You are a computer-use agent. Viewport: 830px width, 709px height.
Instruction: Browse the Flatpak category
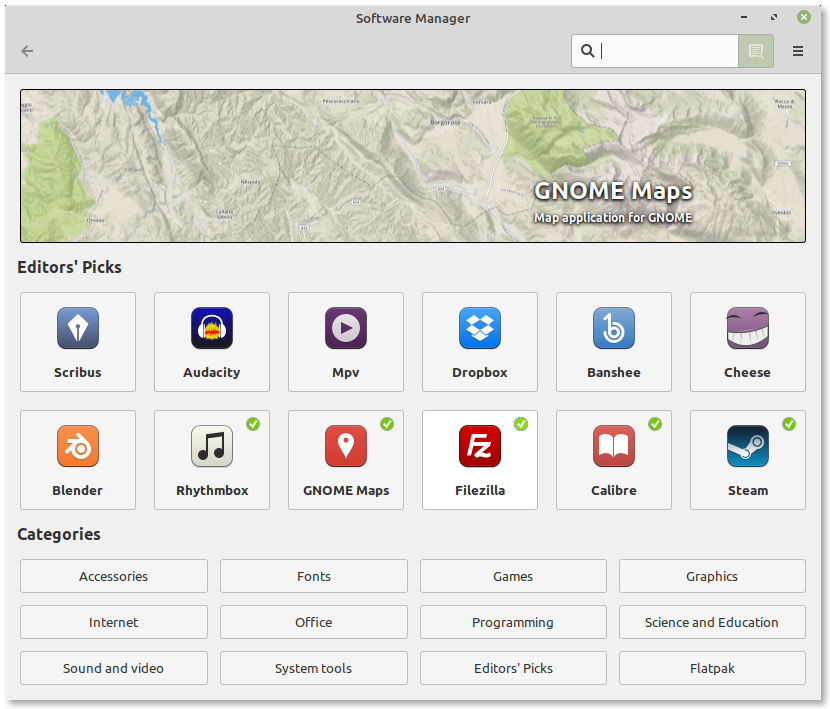pos(712,668)
